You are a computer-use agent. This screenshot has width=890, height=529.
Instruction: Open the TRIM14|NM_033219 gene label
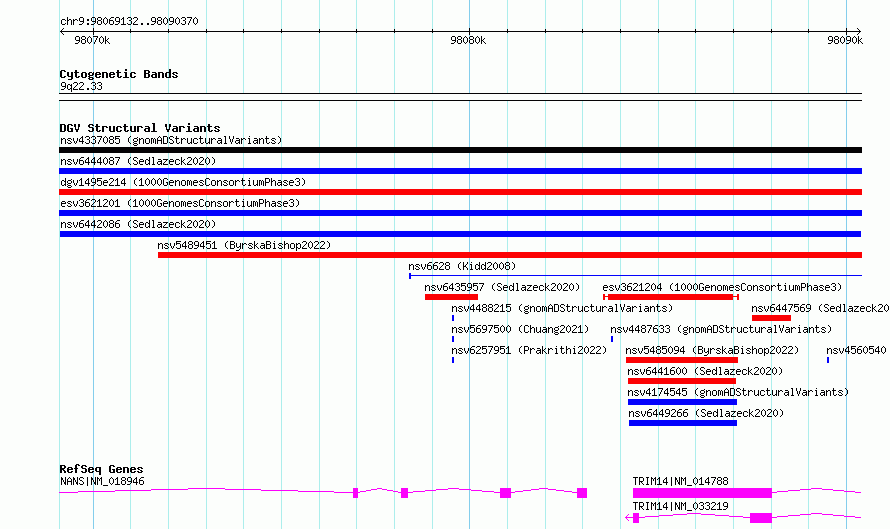[681, 506]
